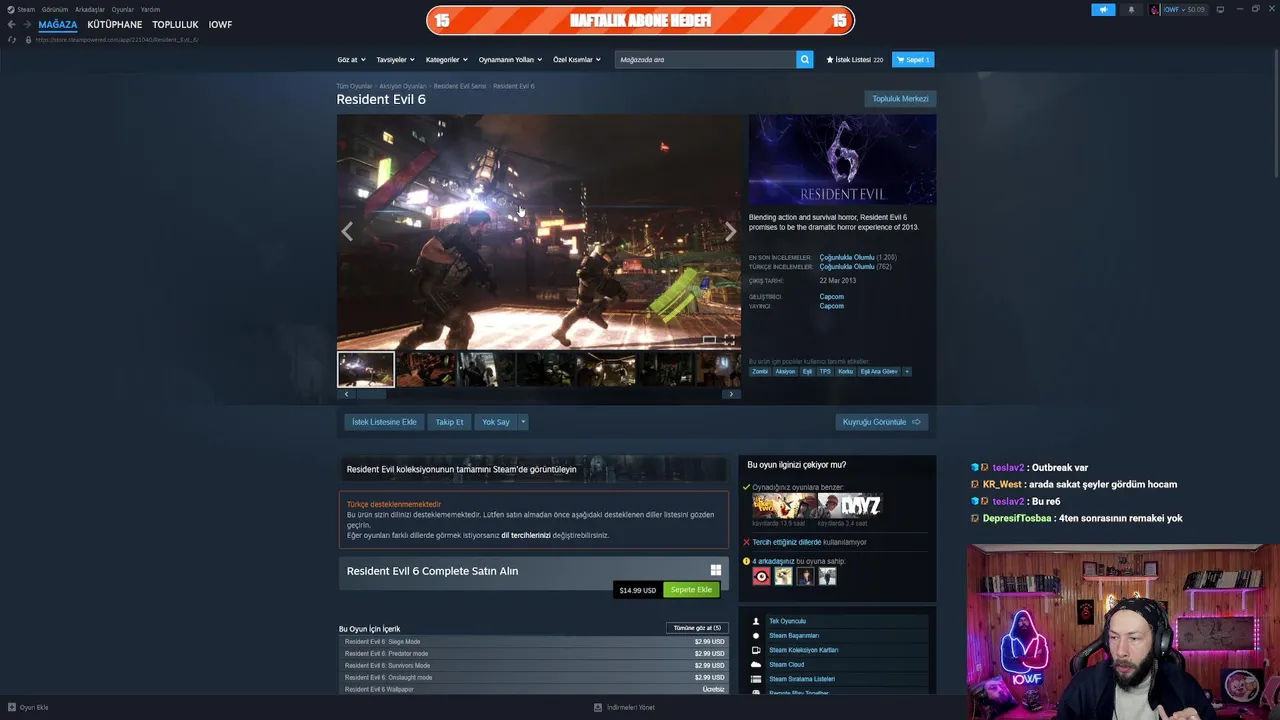Click the Sepete Ekle button
The height and width of the screenshot is (720, 1280).
coord(691,589)
